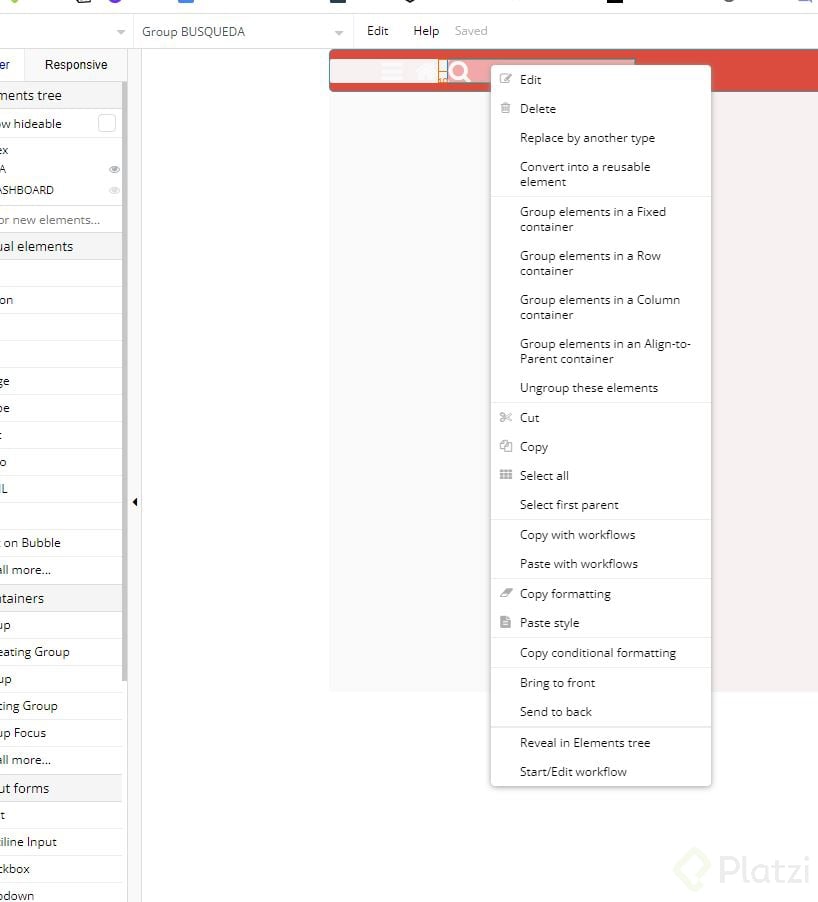This screenshot has width=818, height=902.
Task: Click the faint hamburger menu icon in the canvas header
Action: 392,72
